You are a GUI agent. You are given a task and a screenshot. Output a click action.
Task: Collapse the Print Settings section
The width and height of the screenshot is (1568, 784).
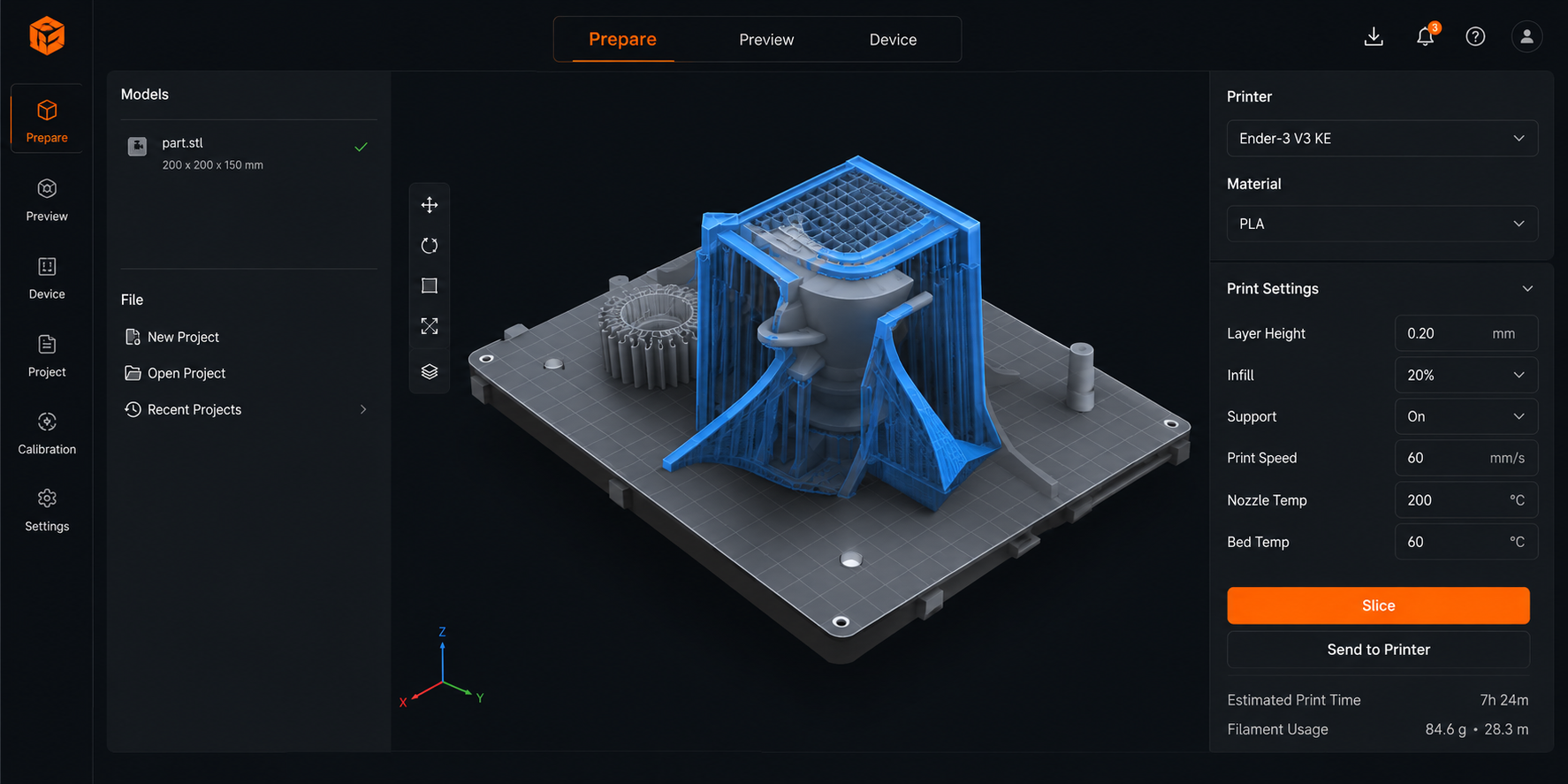coord(1527,289)
